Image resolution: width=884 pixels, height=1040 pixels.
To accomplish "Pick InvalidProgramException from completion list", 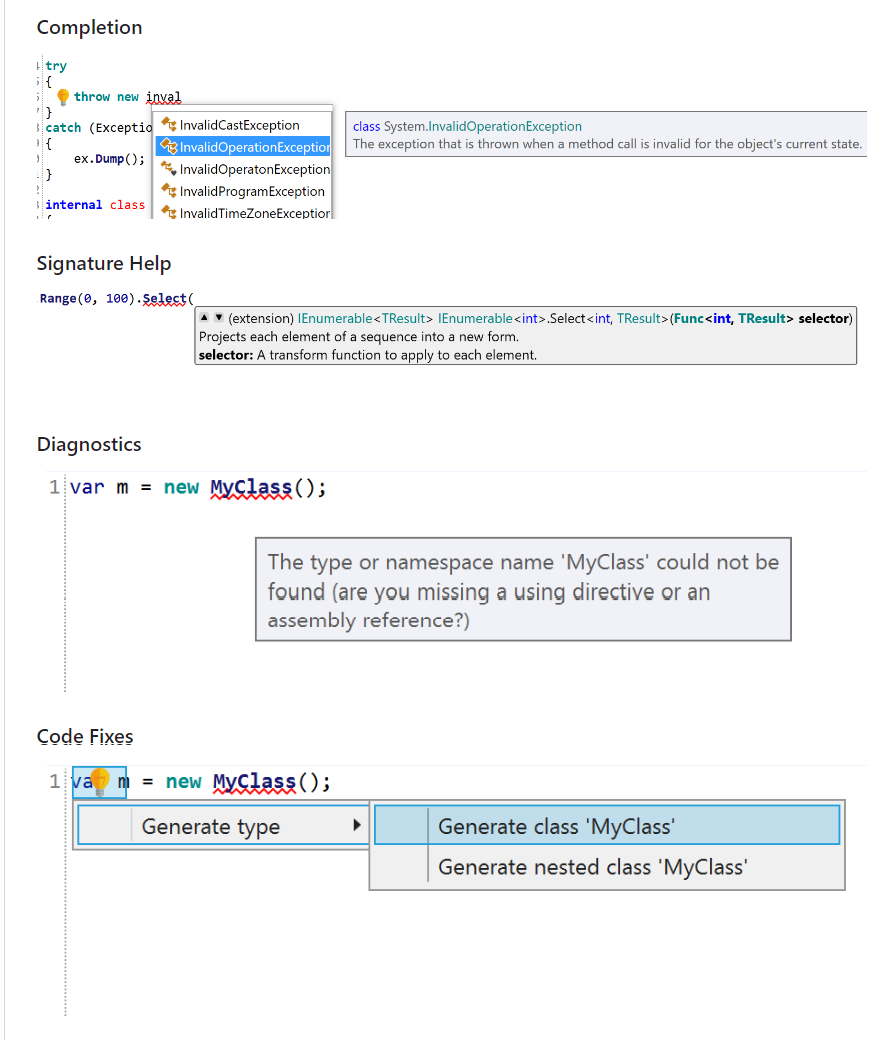I will pos(243,191).
